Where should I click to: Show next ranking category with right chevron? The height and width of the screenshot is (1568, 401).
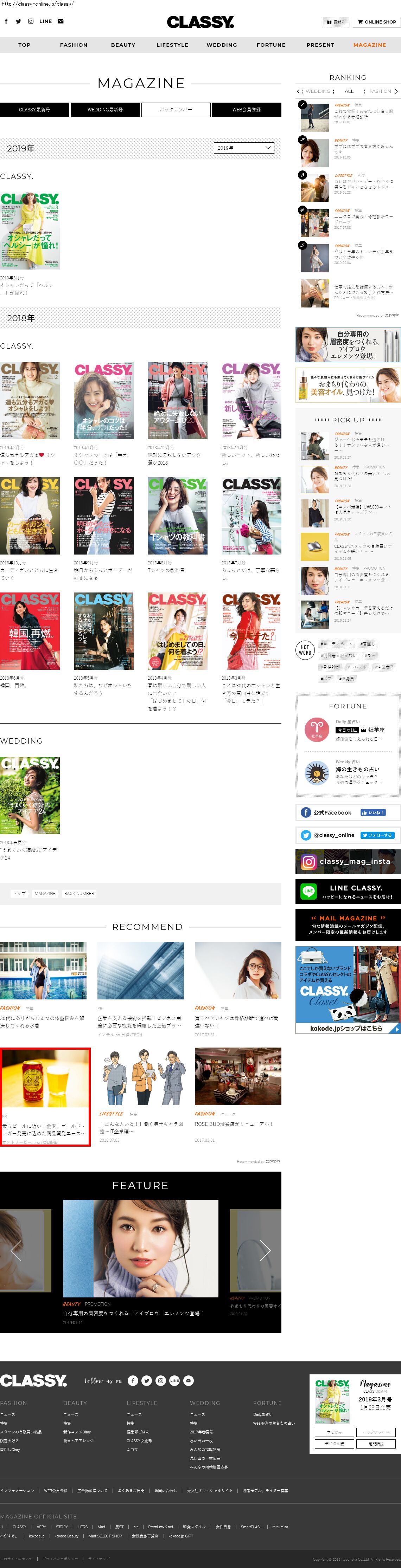click(397, 91)
